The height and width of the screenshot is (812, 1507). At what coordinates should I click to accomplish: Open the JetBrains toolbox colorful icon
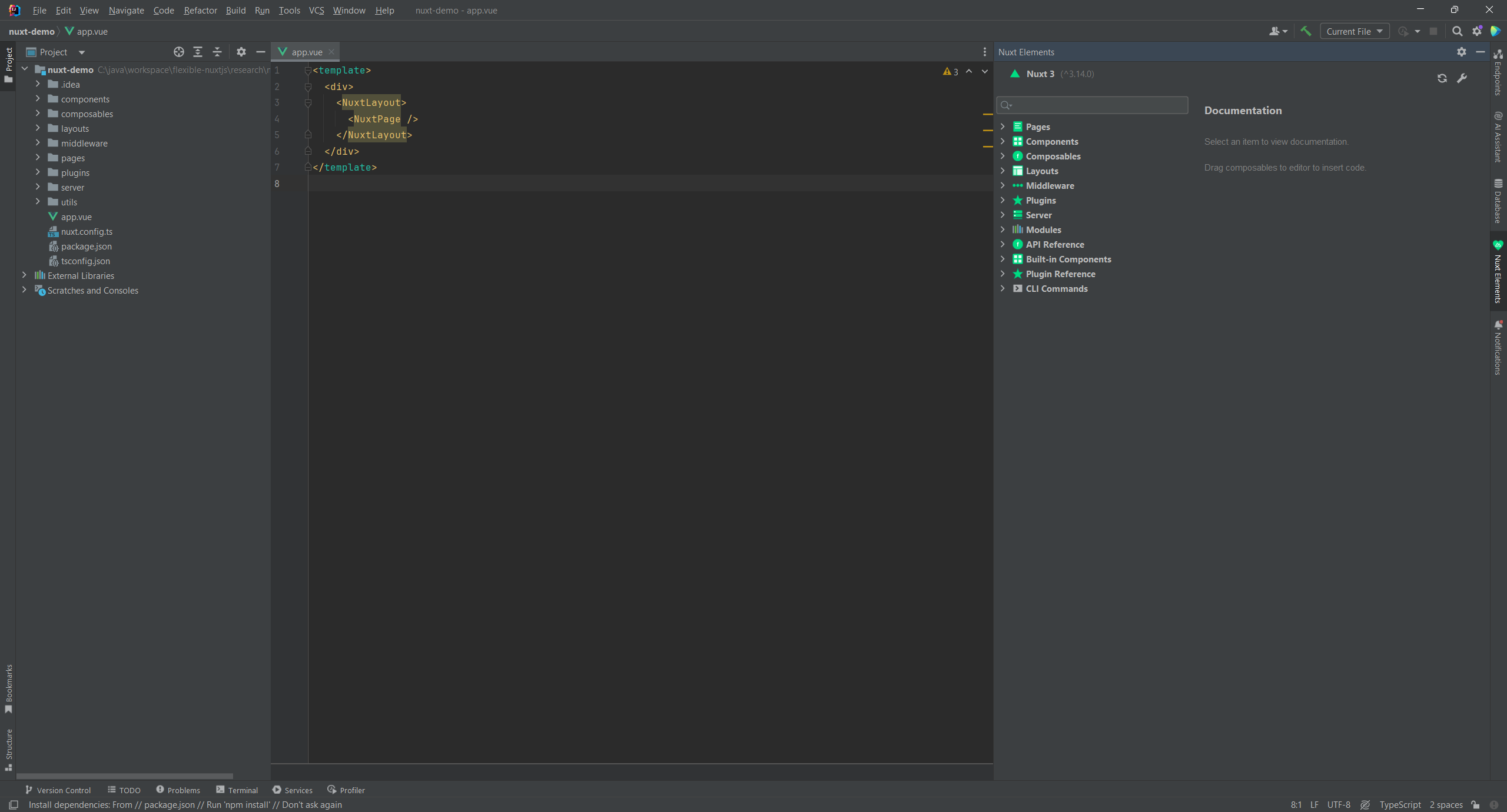[x=1495, y=31]
